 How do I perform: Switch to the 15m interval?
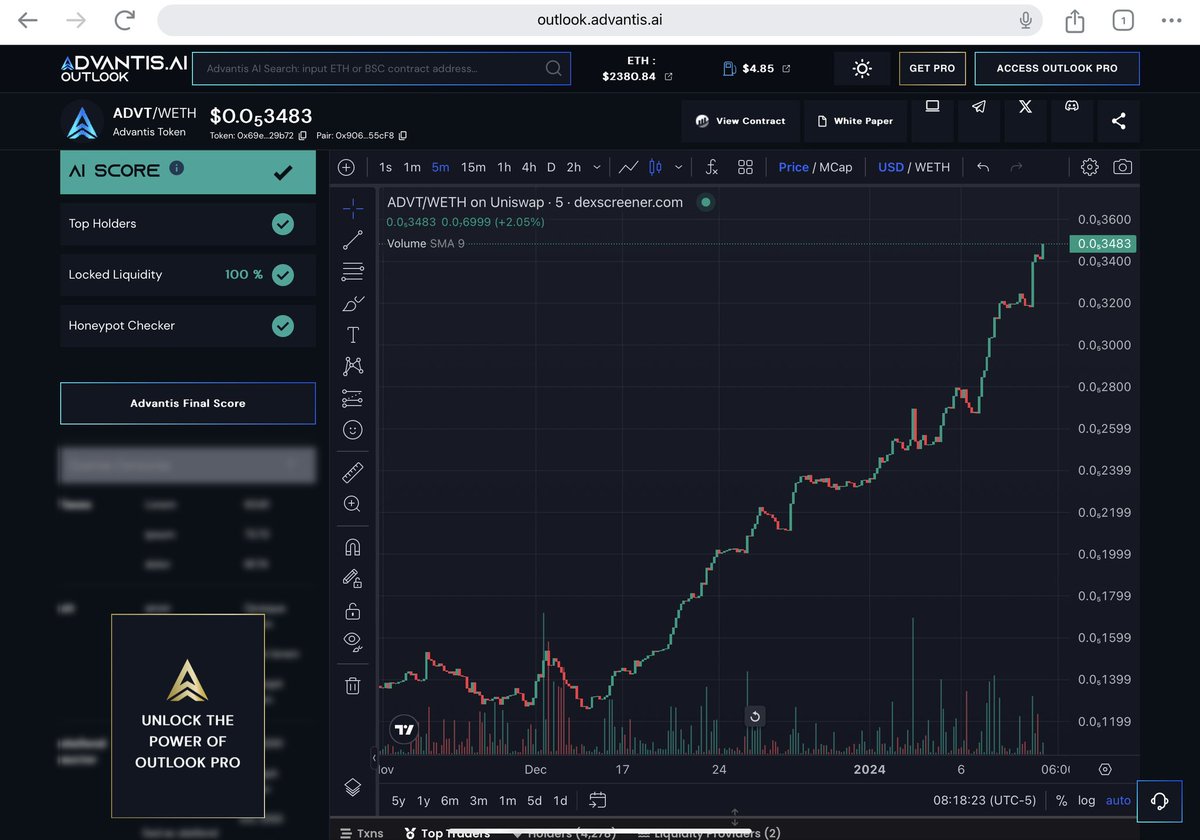click(473, 167)
